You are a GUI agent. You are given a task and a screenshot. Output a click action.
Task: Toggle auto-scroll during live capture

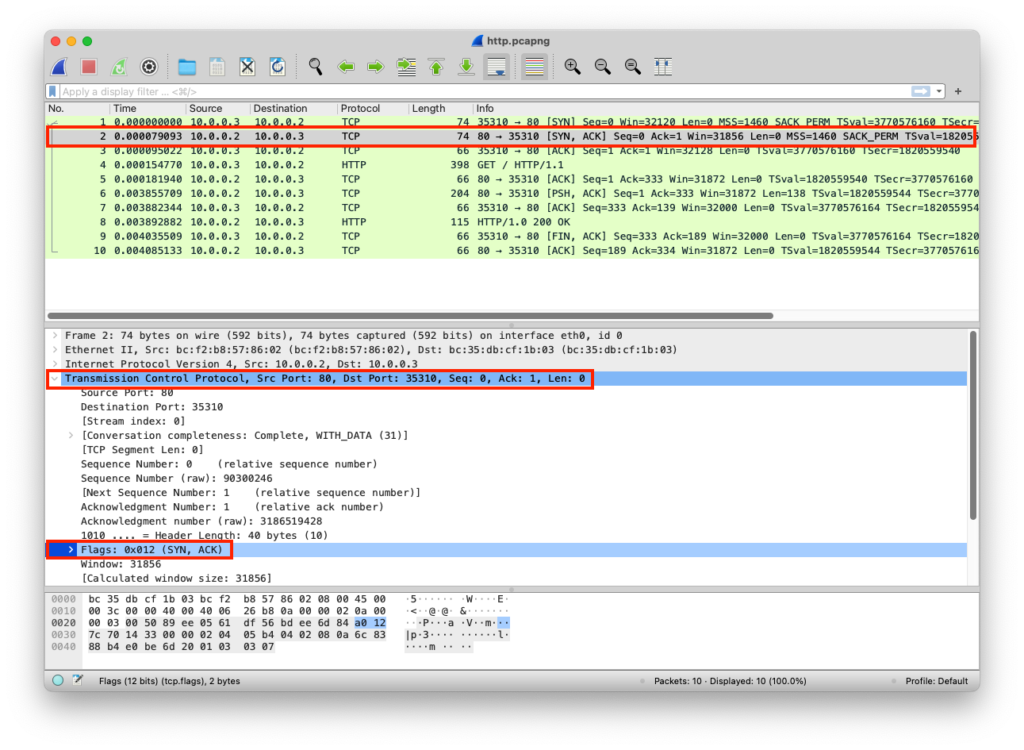(496, 67)
